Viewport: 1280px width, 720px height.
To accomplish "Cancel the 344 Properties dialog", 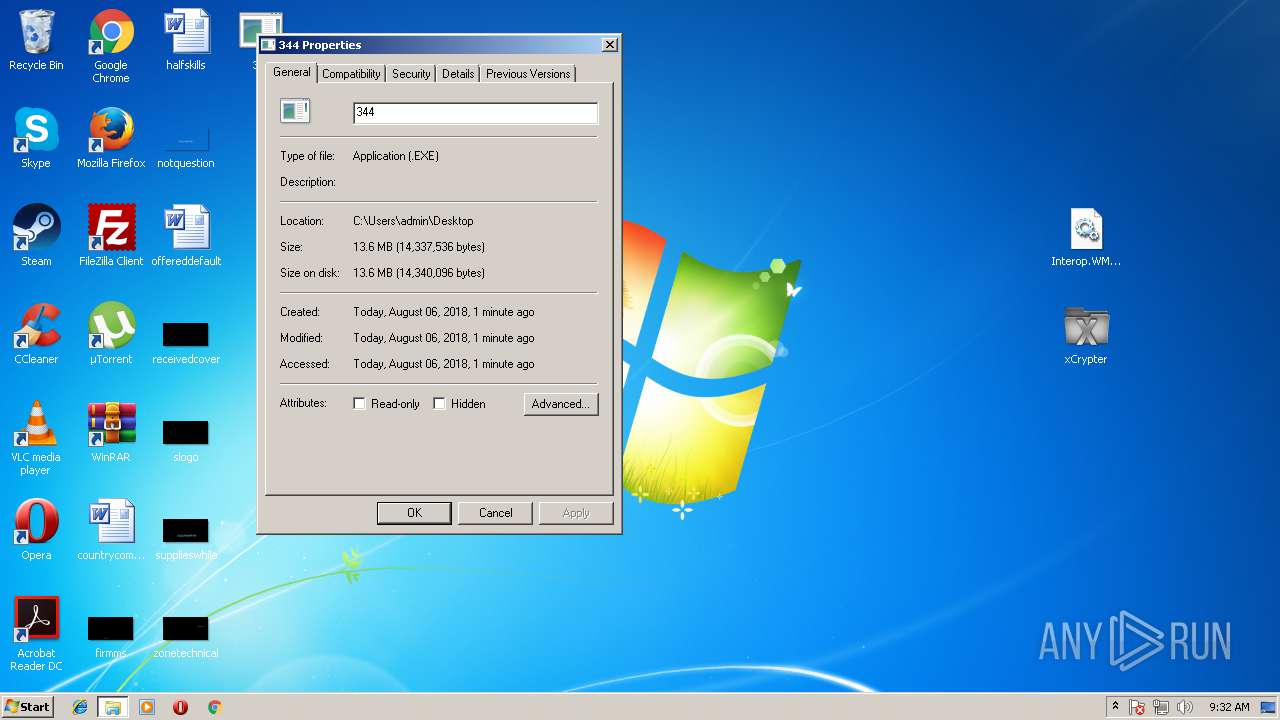I will (495, 513).
